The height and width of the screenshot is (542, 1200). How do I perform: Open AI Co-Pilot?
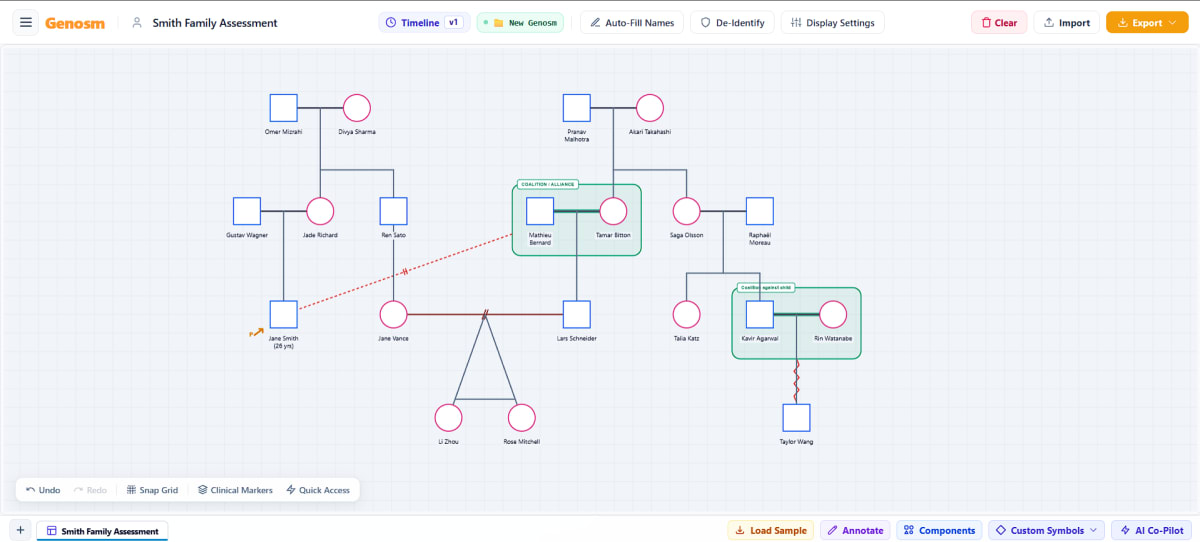(x=1150, y=530)
